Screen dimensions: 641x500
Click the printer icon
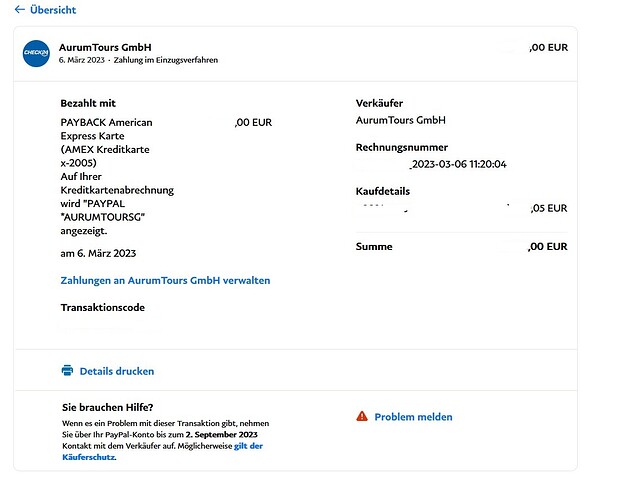pos(67,371)
